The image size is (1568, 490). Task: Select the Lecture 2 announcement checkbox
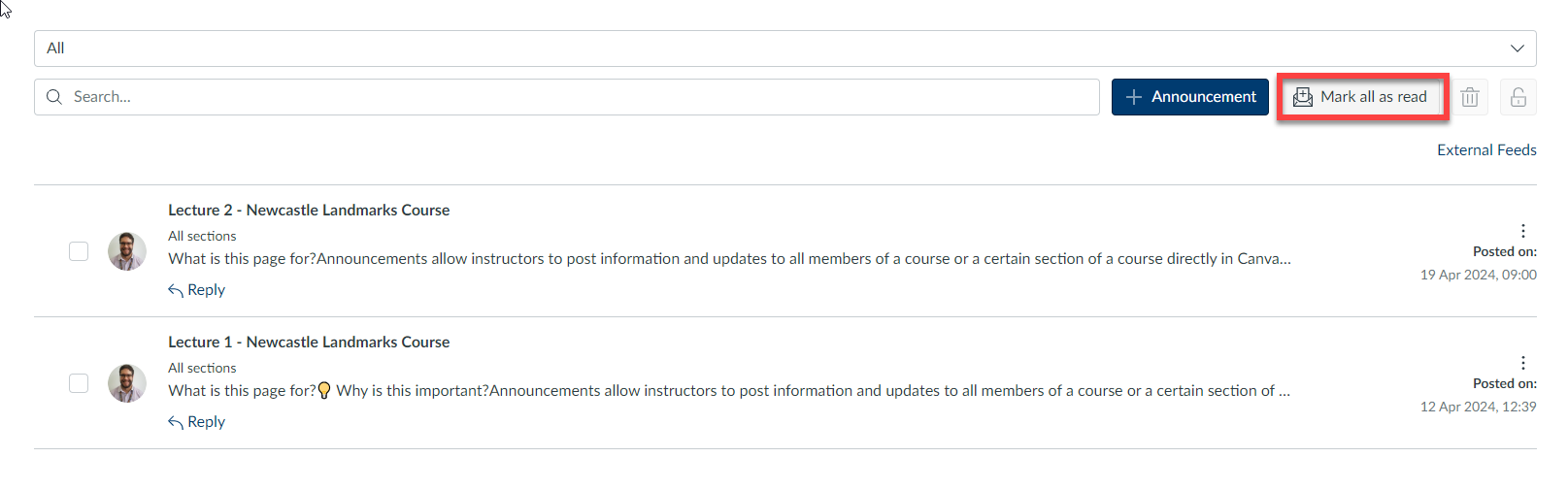79,251
